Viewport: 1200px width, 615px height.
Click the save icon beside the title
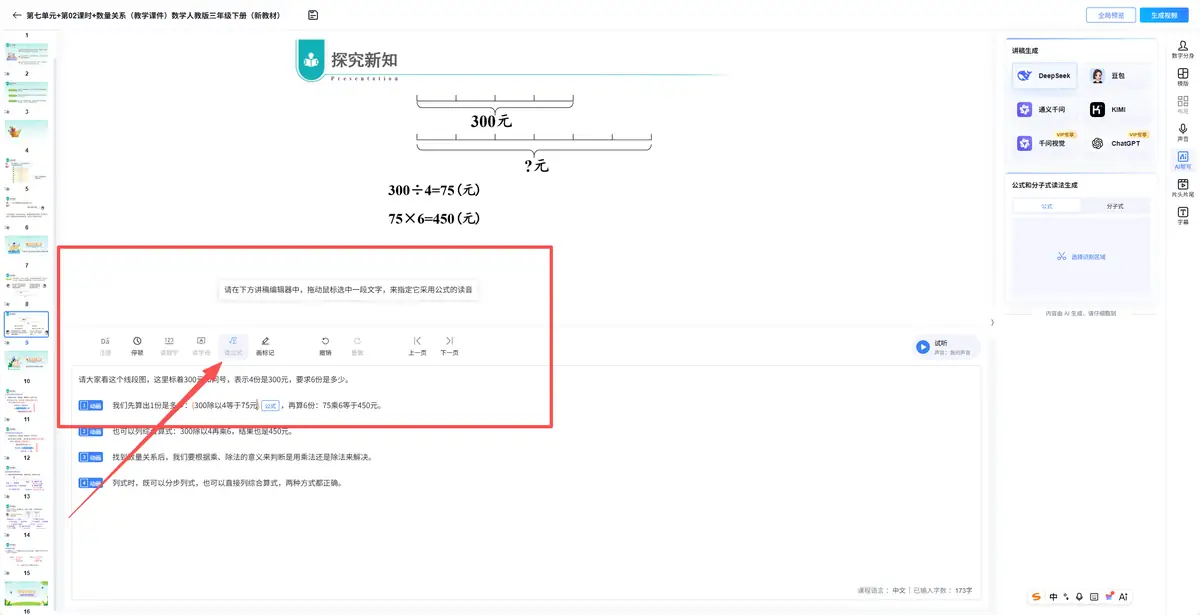click(x=313, y=15)
